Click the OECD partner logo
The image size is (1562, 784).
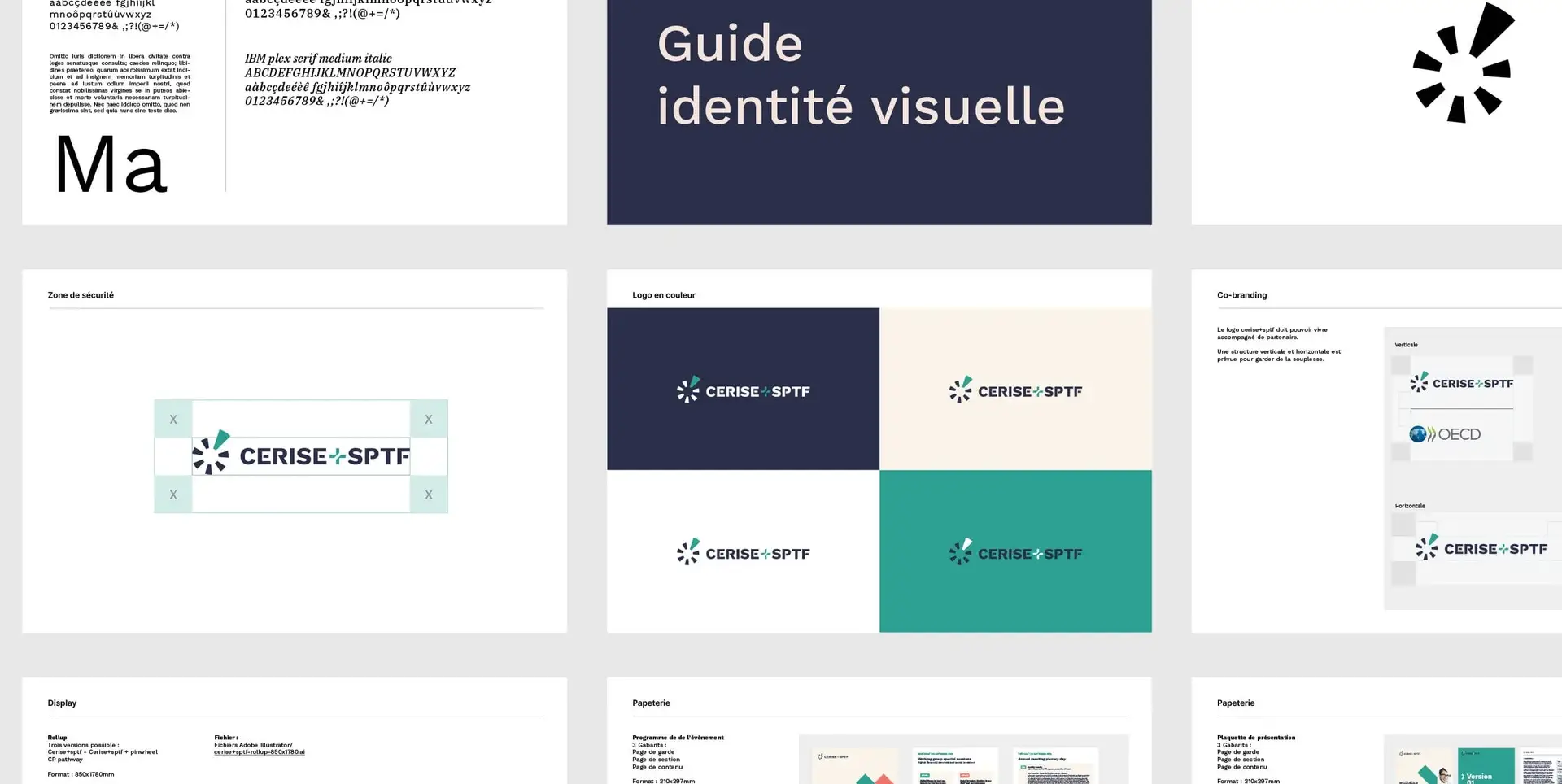(x=1445, y=434)
